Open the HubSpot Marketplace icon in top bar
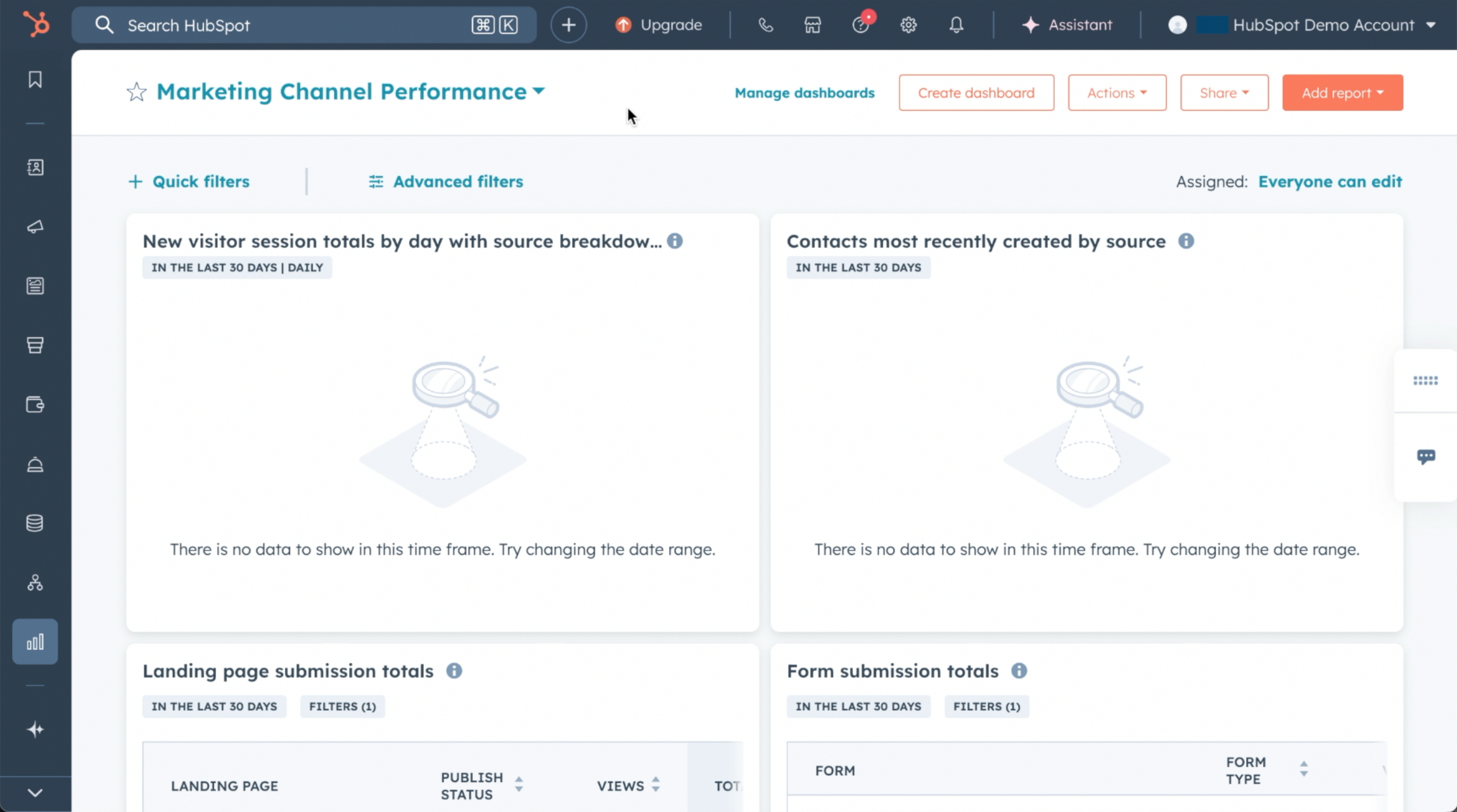 coord(811,25)
